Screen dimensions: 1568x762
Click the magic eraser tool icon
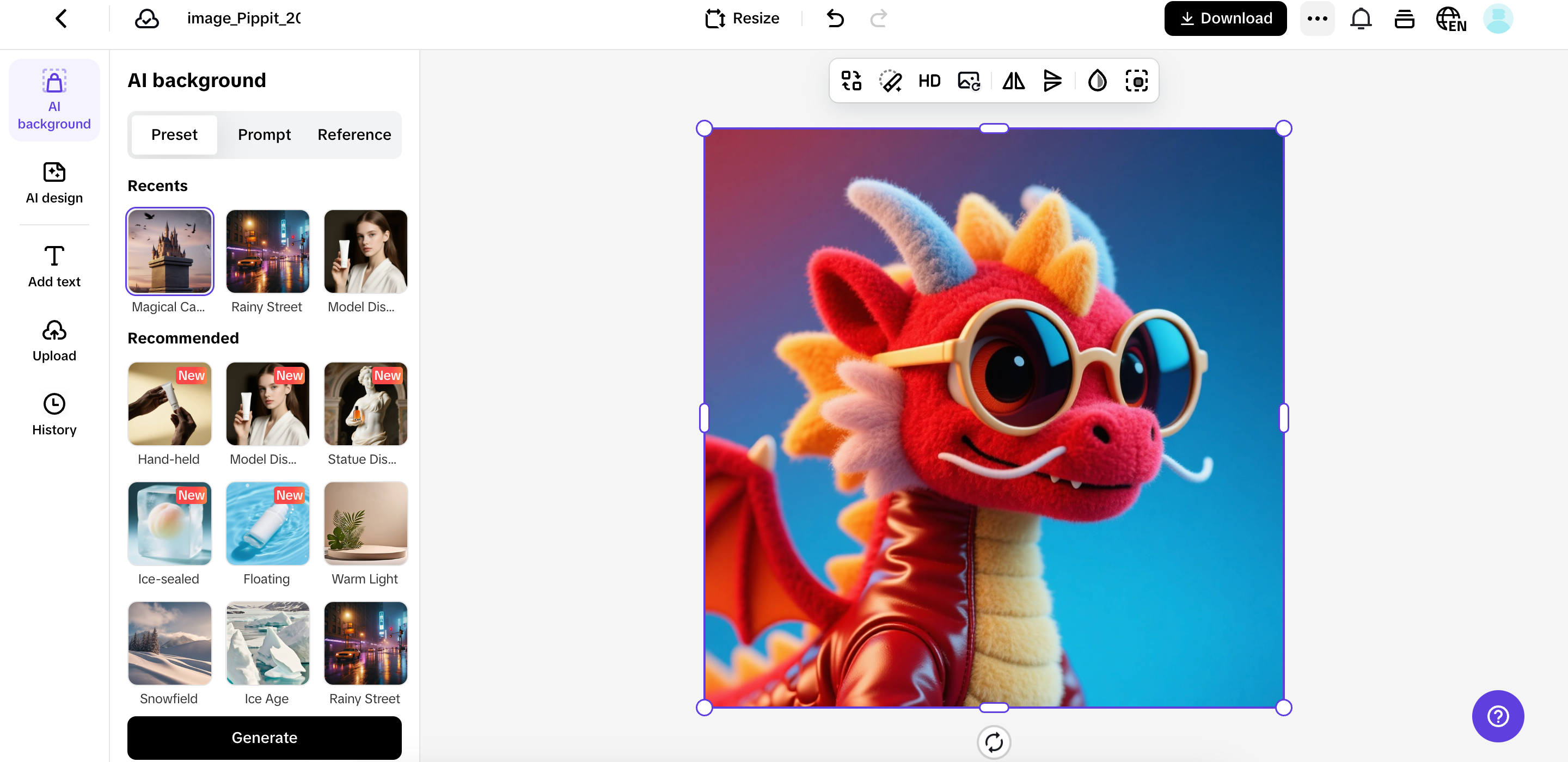890,81
